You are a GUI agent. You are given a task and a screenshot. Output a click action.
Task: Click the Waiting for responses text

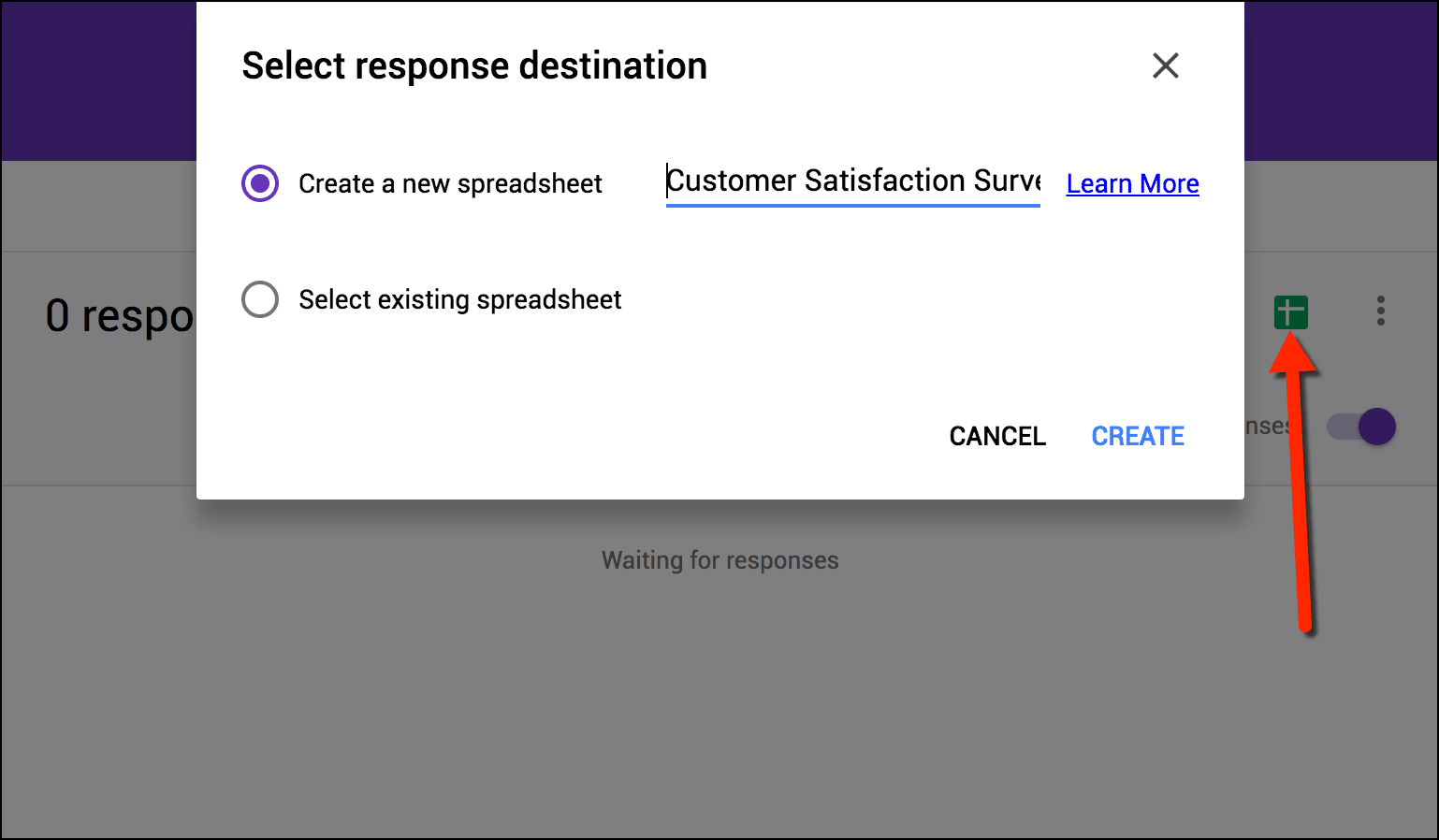tap(719, 560)
